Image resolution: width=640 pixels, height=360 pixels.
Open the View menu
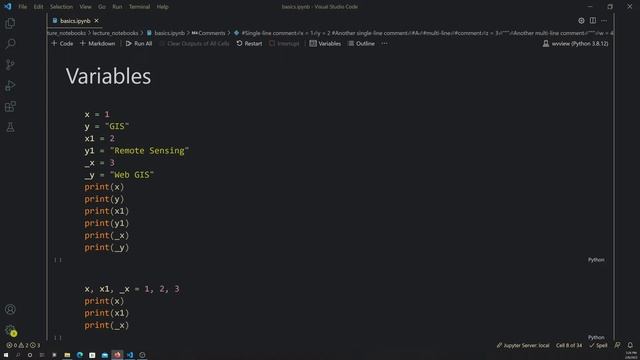(x=85, y=7)
